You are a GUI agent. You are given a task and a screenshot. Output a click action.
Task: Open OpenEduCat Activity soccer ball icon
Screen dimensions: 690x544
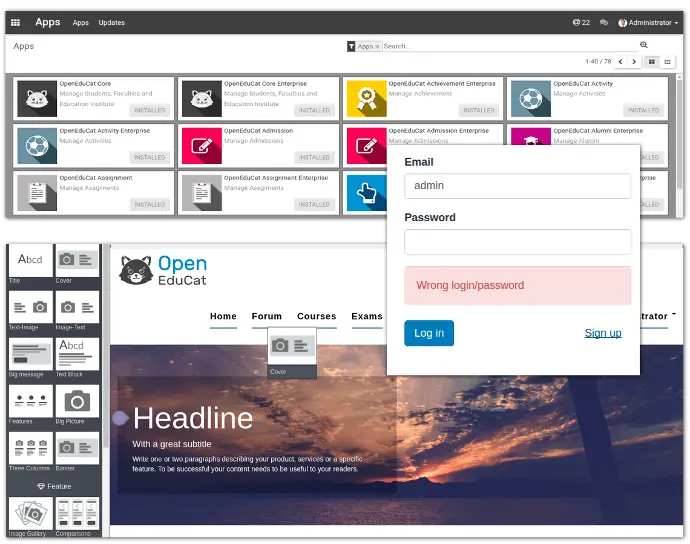point(531,99)
